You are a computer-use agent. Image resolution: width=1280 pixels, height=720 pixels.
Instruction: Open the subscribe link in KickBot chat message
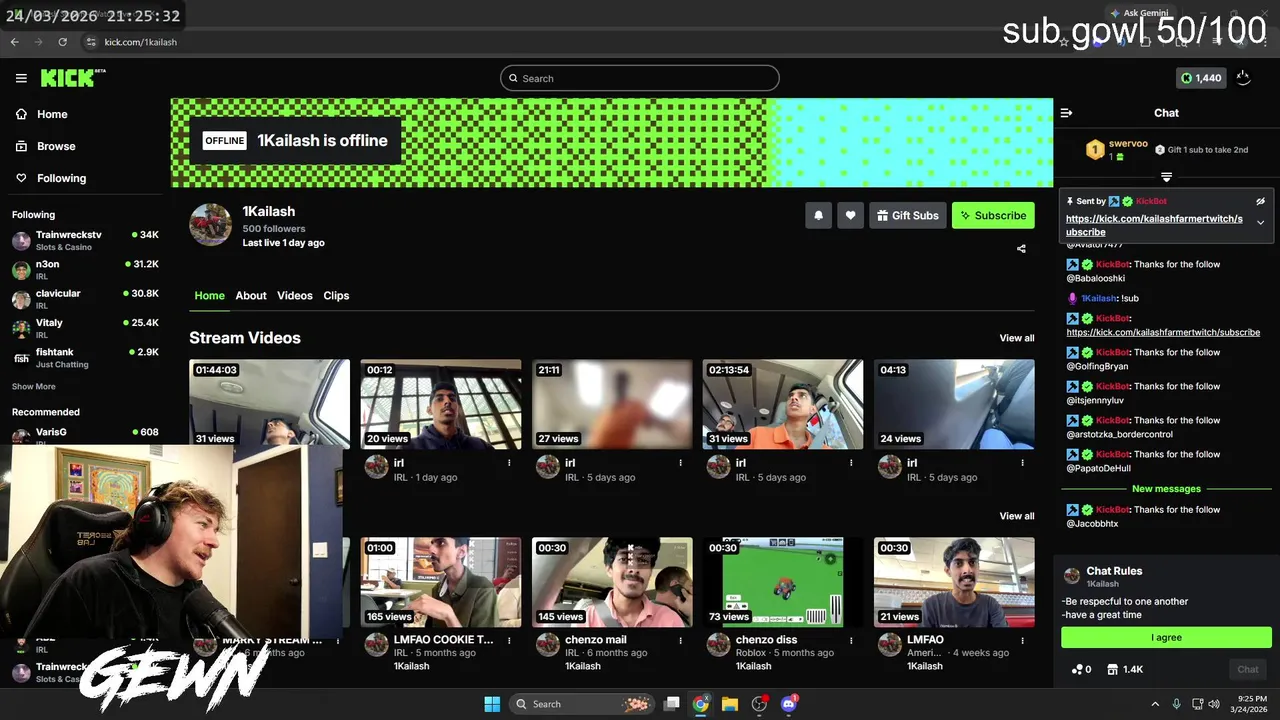1163,332
